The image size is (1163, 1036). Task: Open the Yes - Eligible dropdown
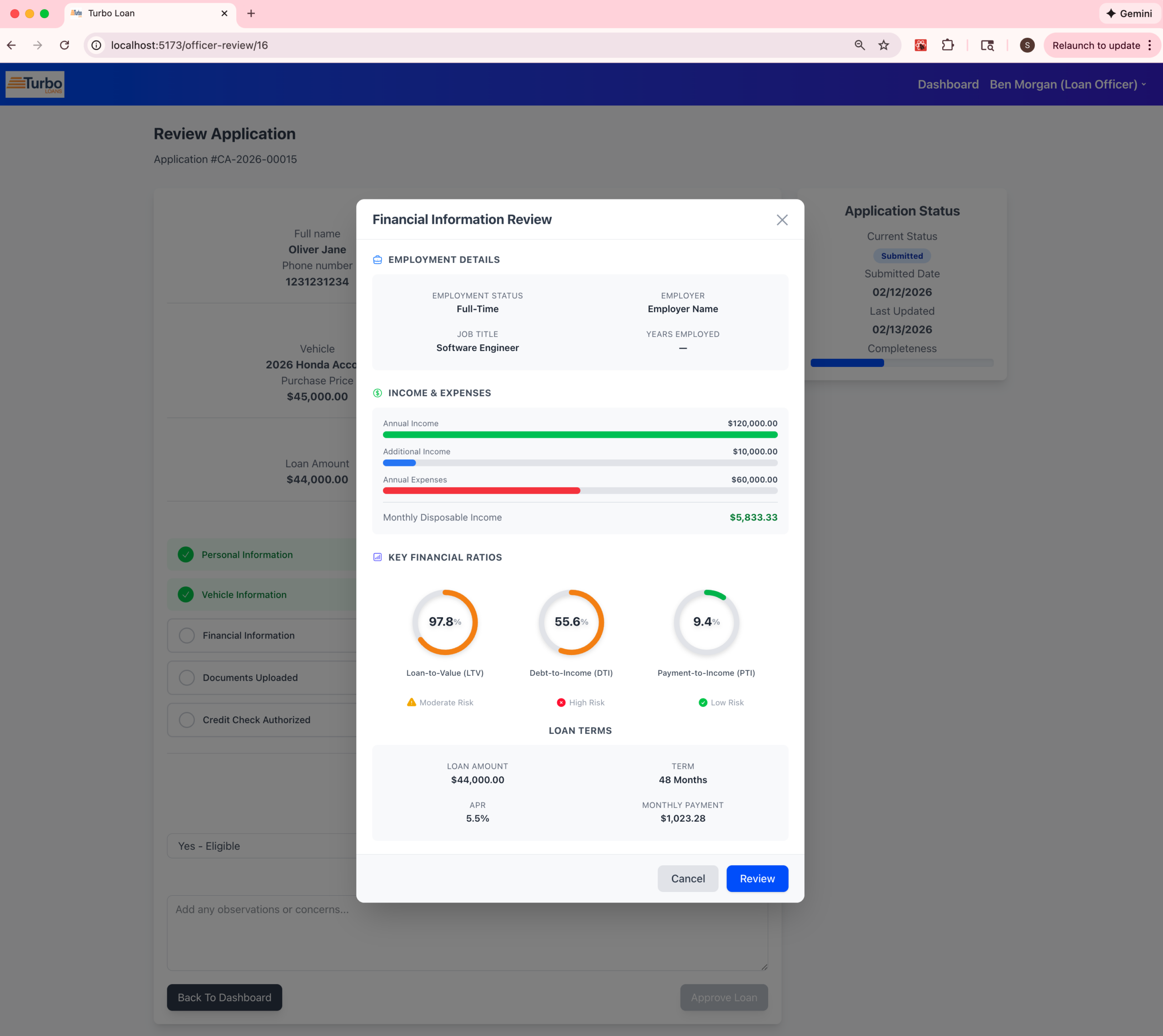point(262,846)
